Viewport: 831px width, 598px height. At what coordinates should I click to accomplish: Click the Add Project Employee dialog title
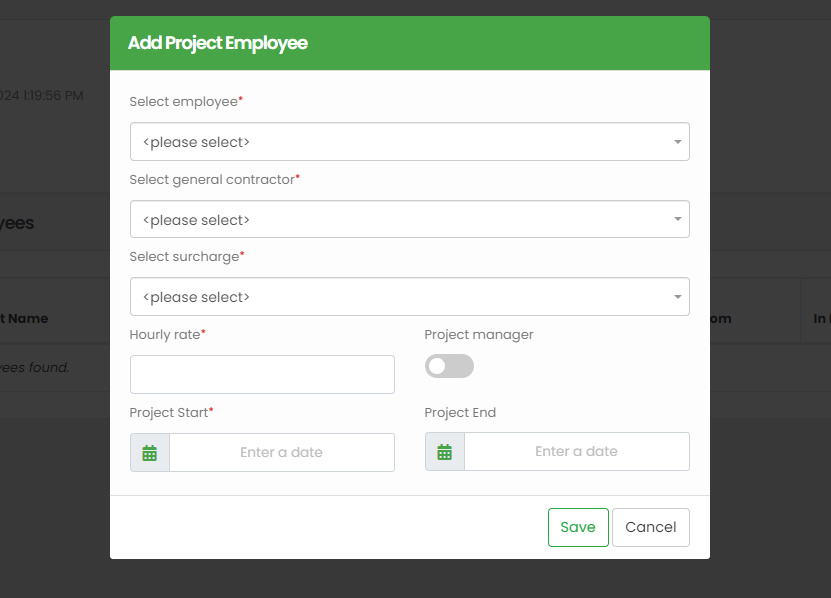pyautogui.click(x=218, y=43)
